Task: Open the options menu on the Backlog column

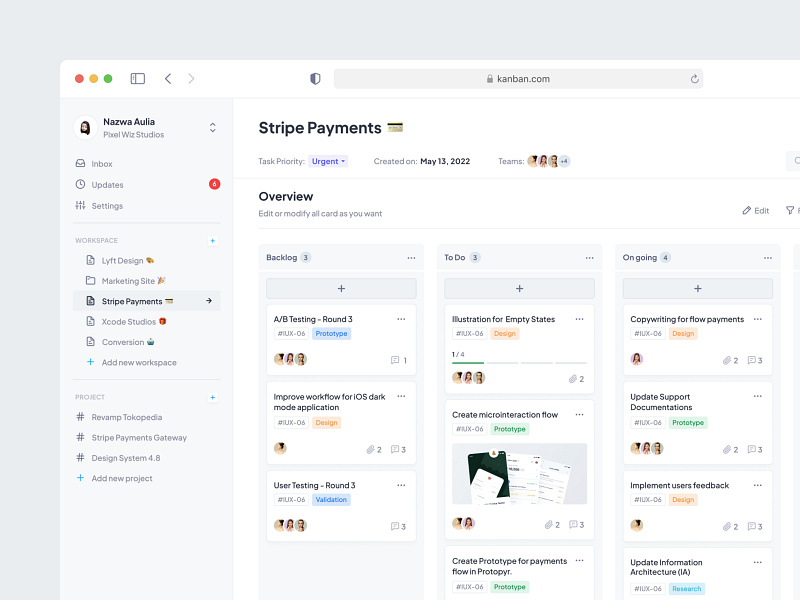Action: (x=411, y=257)
